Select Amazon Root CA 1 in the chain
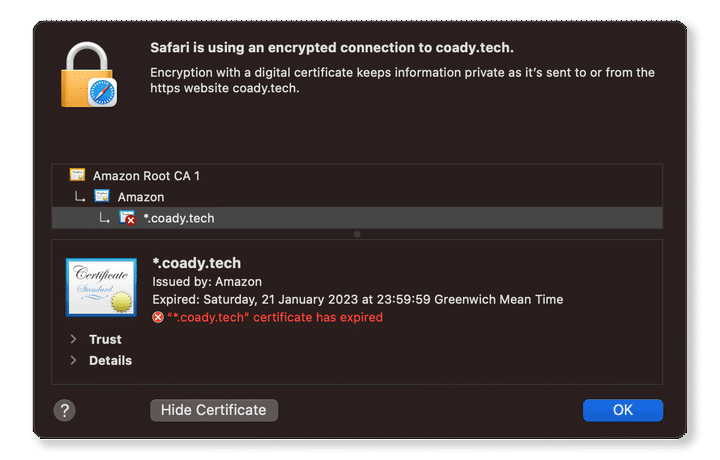The width and height of the screenshot is (720, 460). [357, 175]
